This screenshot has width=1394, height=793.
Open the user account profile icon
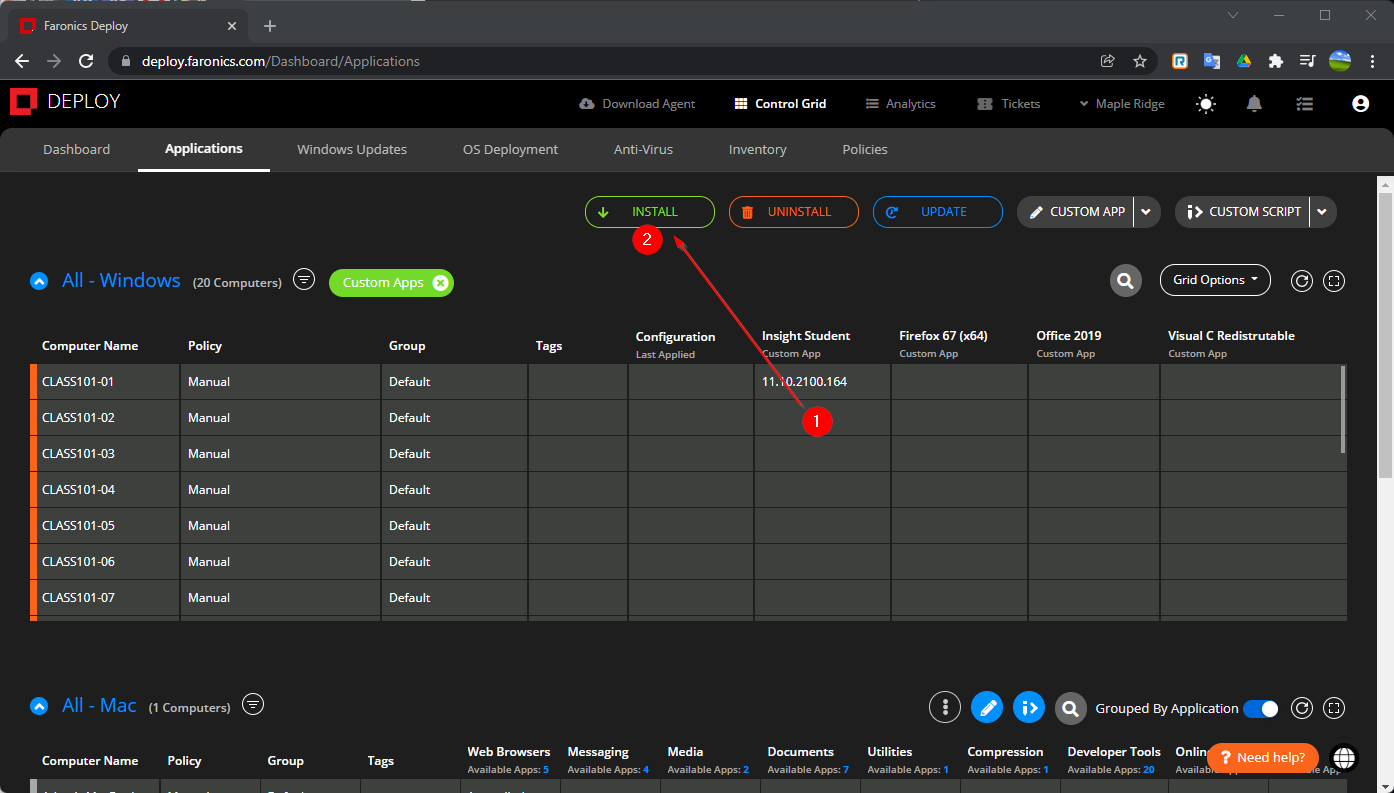pos(1359,104)
